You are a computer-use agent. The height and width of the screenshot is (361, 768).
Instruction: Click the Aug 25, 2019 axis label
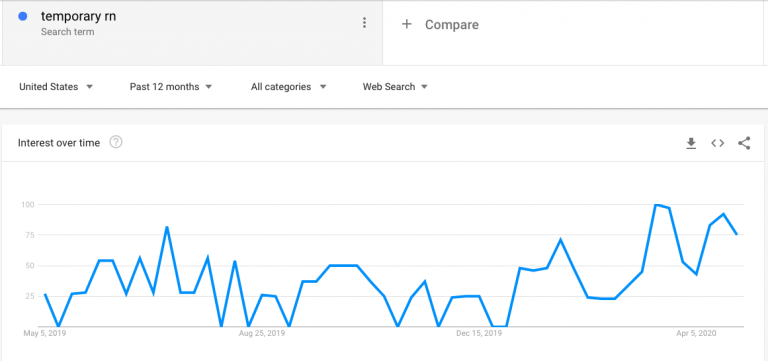(x=262, y=333)
